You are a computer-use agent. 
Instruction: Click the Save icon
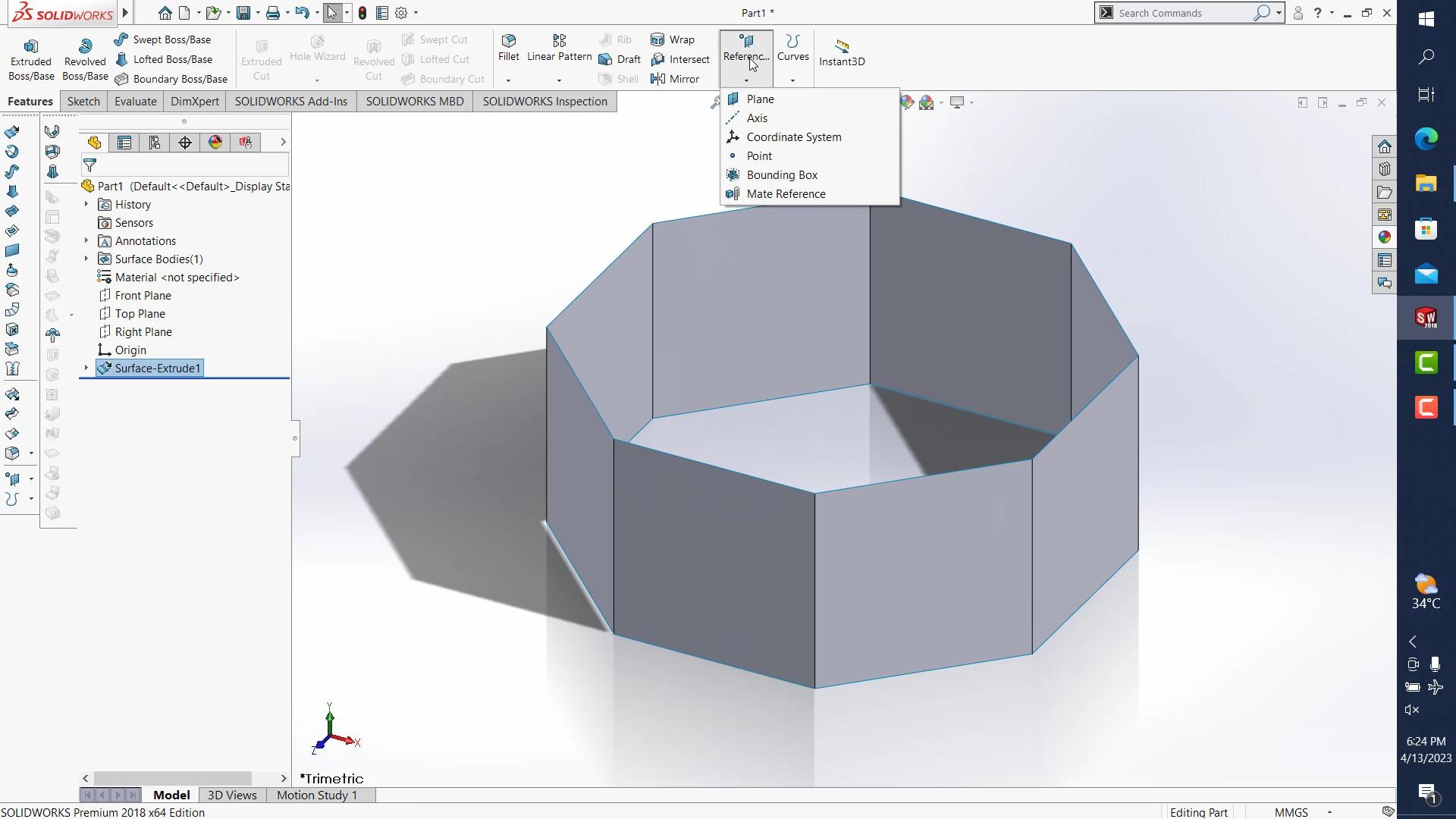pos(243,13)
